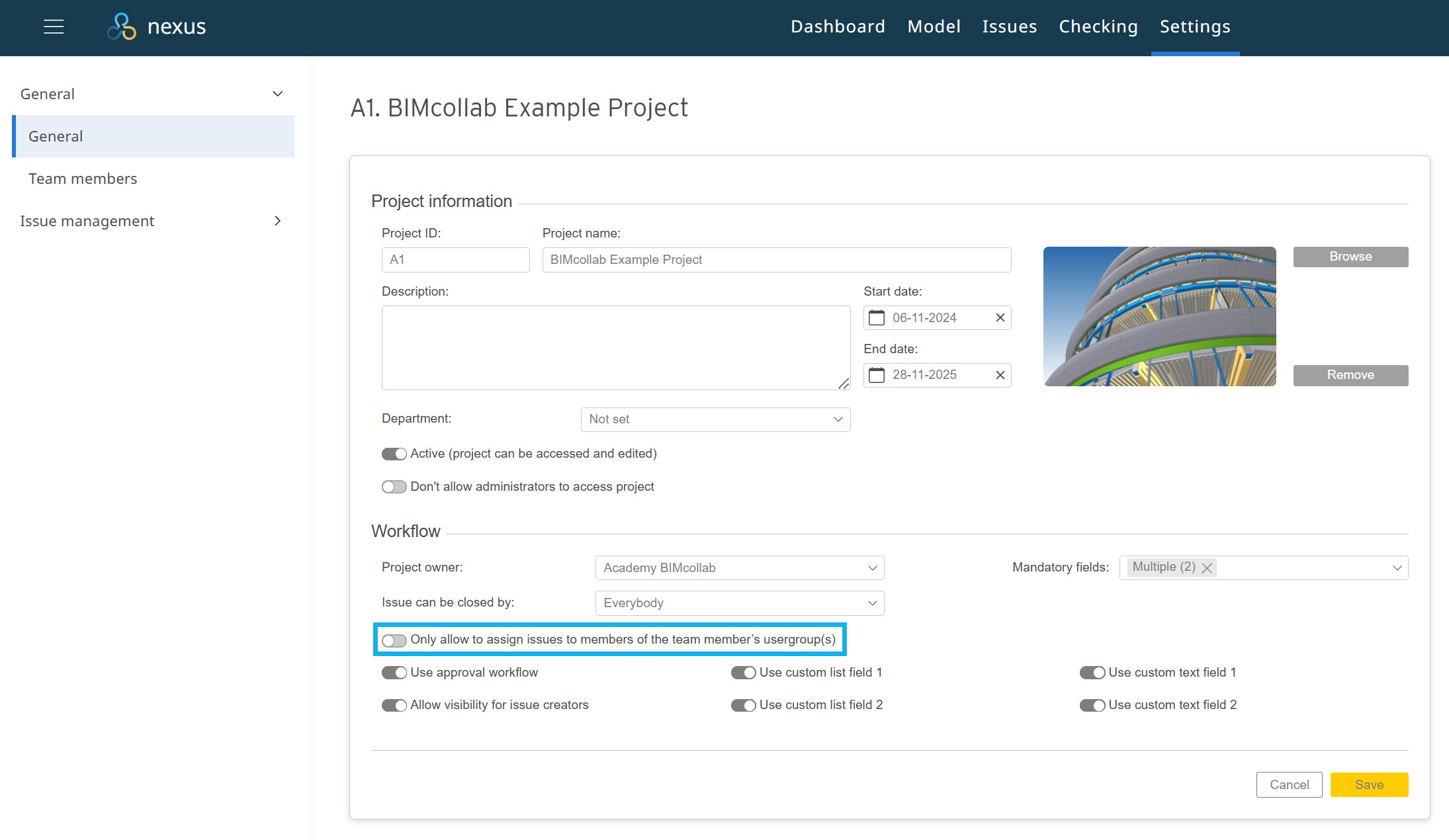Toggle Use custom text field 1
Image resolution: width=1449 pixels, height=840 pixels.
click(x=1092, y=673)
